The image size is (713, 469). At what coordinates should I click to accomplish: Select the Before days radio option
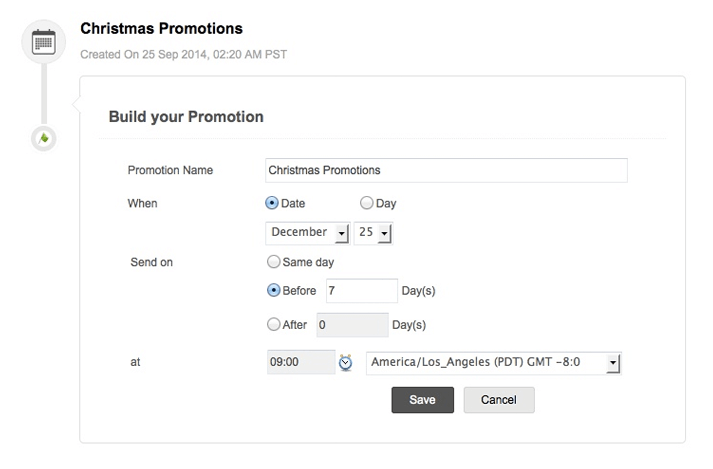point(273,290)
